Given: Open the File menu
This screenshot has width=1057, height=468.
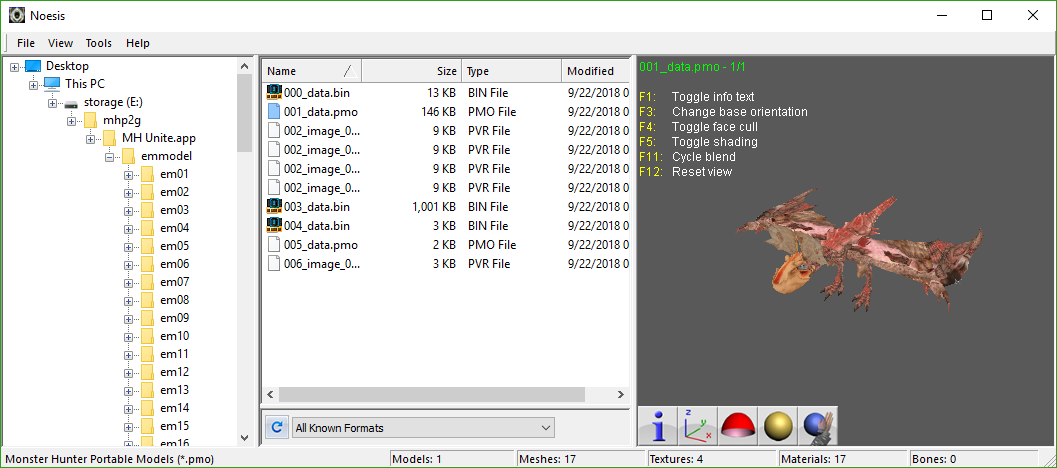Looking at the screenshot, I should pyautogui.click(x=26, y=43).
